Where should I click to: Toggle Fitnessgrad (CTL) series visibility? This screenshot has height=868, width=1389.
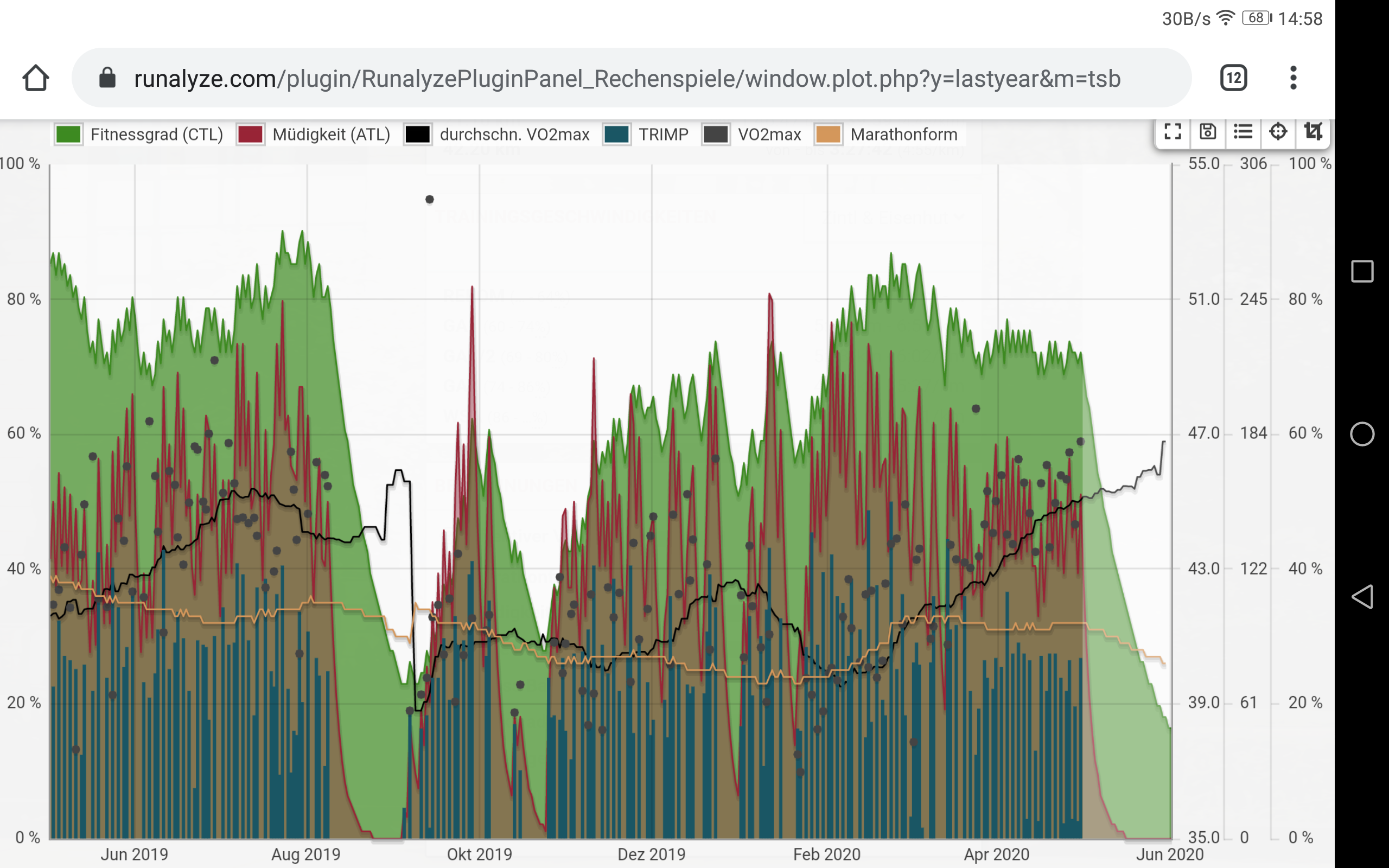point(156,135)
